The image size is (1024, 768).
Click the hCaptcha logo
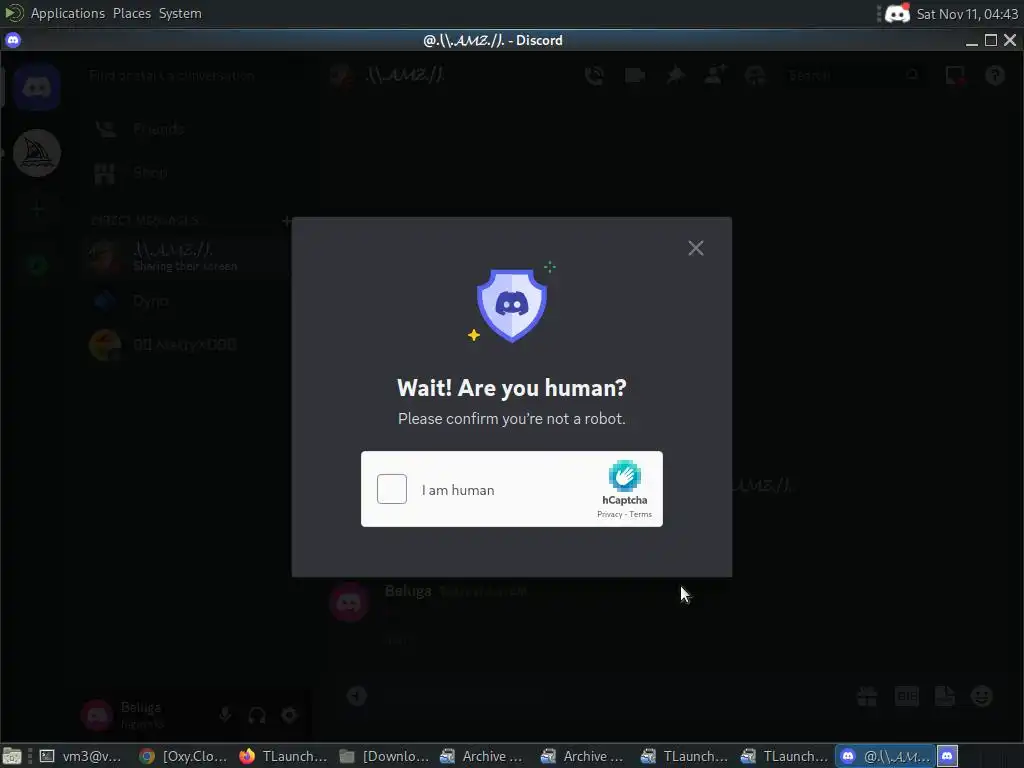[625, 476]
